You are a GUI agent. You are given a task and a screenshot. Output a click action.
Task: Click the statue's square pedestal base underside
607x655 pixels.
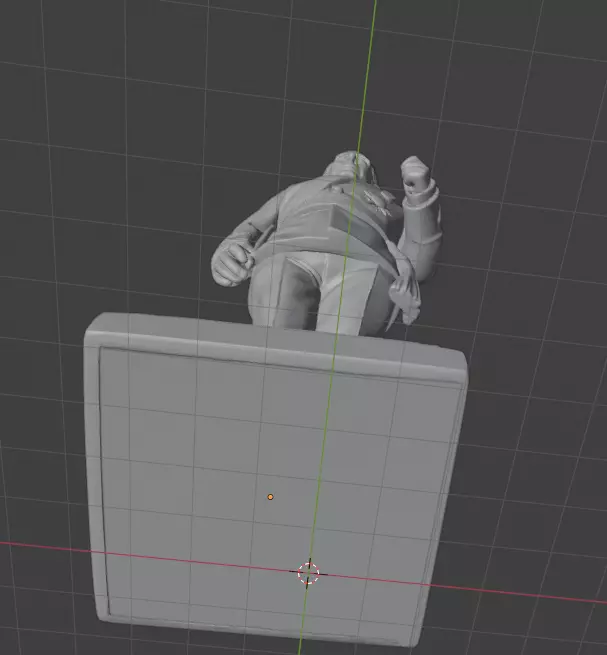coord(278,481)
